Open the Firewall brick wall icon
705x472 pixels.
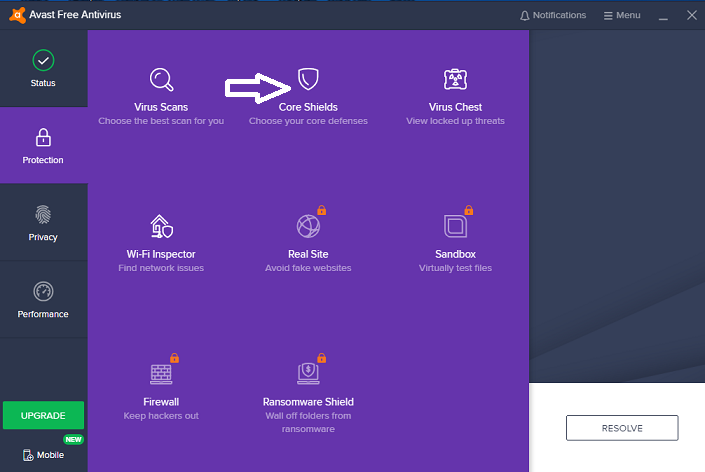click(161, 374)
